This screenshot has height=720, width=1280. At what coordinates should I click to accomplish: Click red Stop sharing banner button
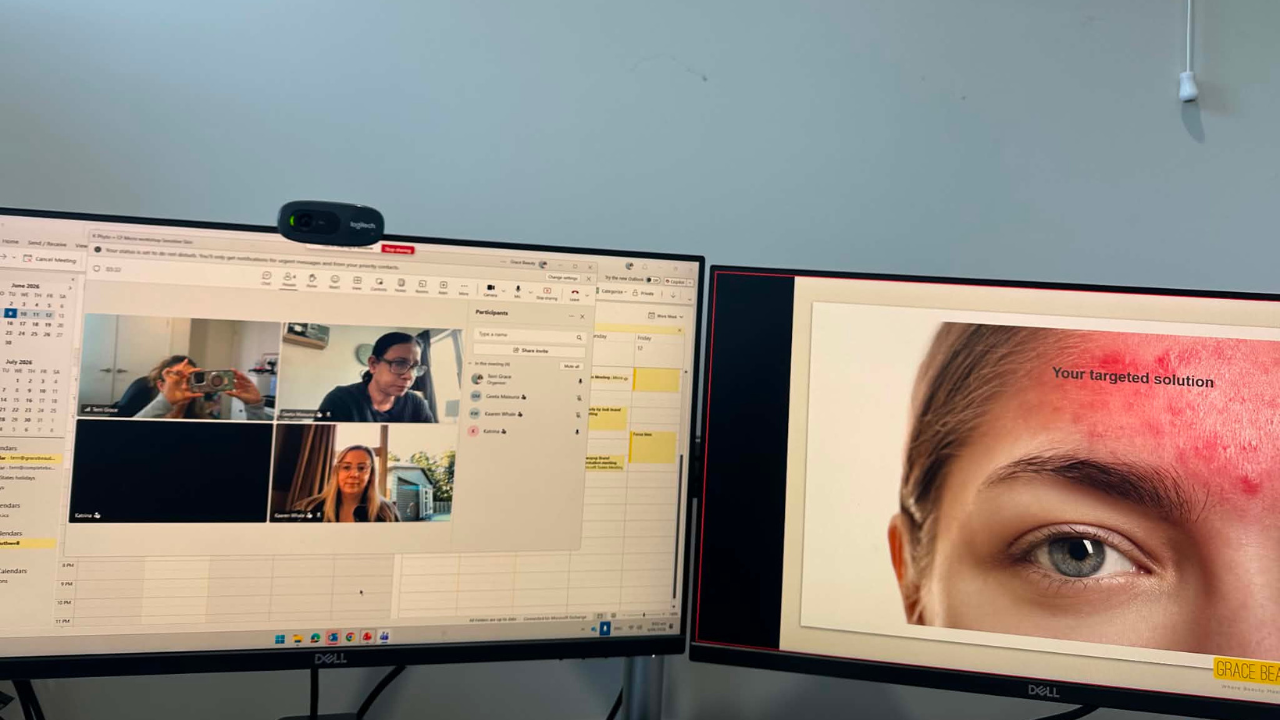click(397, 249)
